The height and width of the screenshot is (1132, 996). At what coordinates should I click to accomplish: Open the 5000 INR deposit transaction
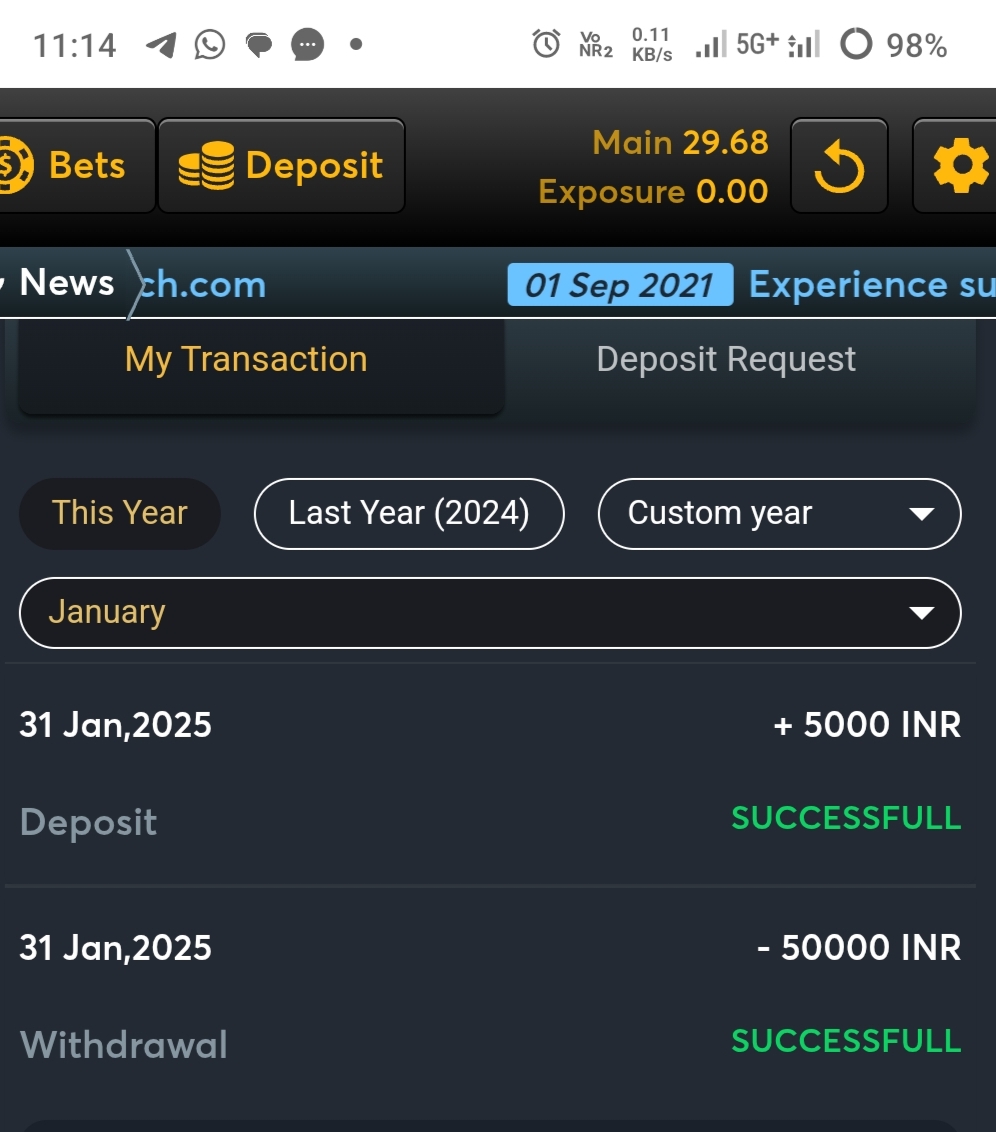coord(490,773)
